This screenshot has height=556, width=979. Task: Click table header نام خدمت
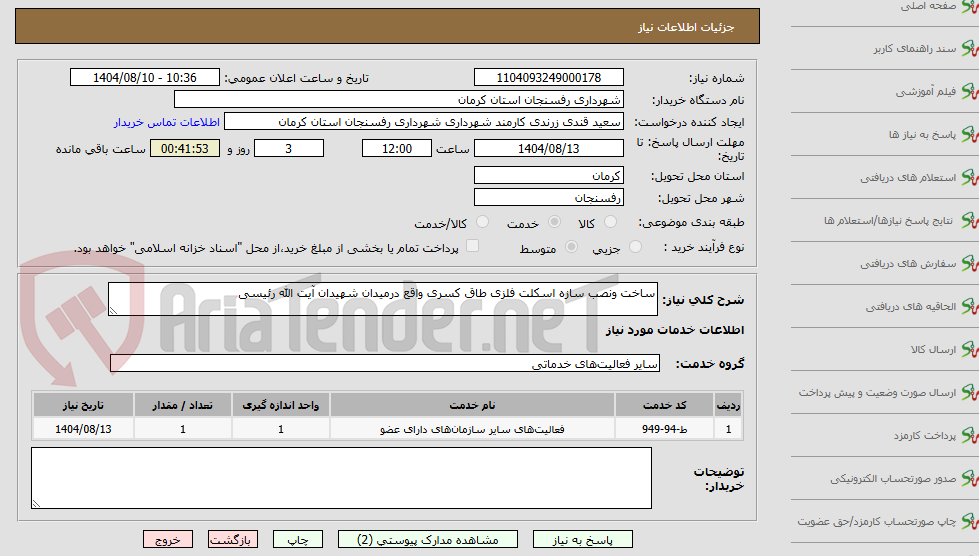pyautogui.click(x=472, y=405)
